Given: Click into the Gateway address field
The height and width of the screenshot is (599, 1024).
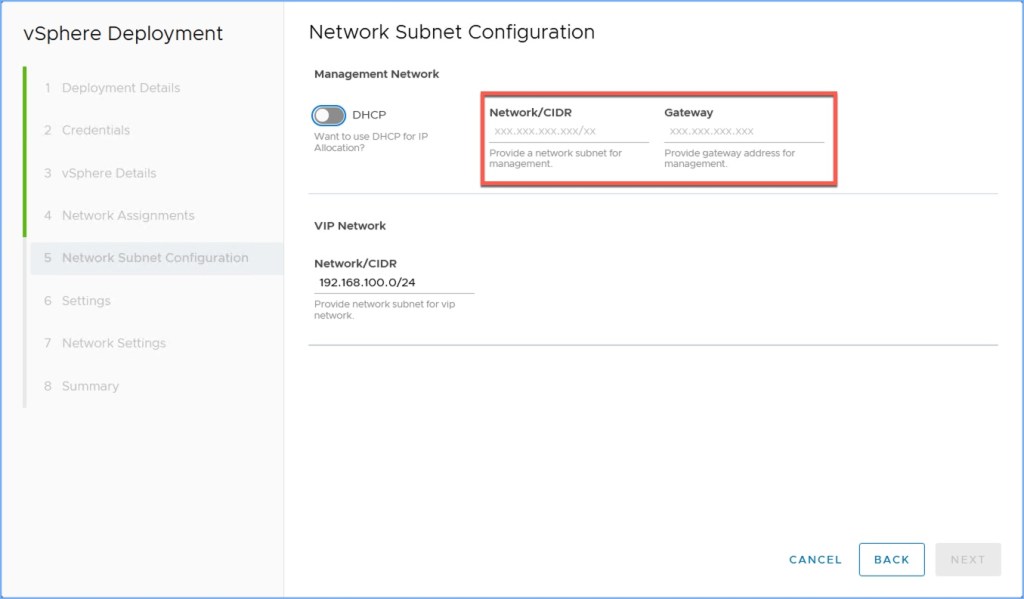Looking at the screenshot, I should pyautogui.click(x=743, y=131).
